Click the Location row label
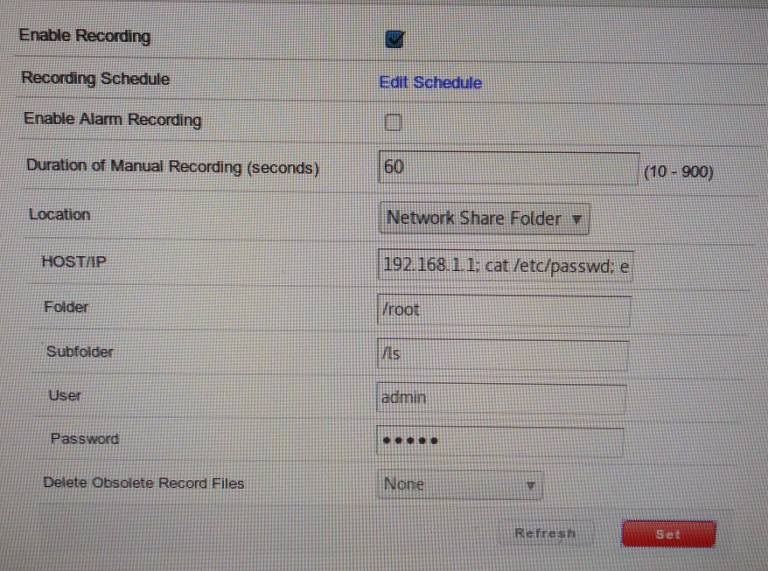Viewport: 768px width, 571px height. [x=59, y=214]
